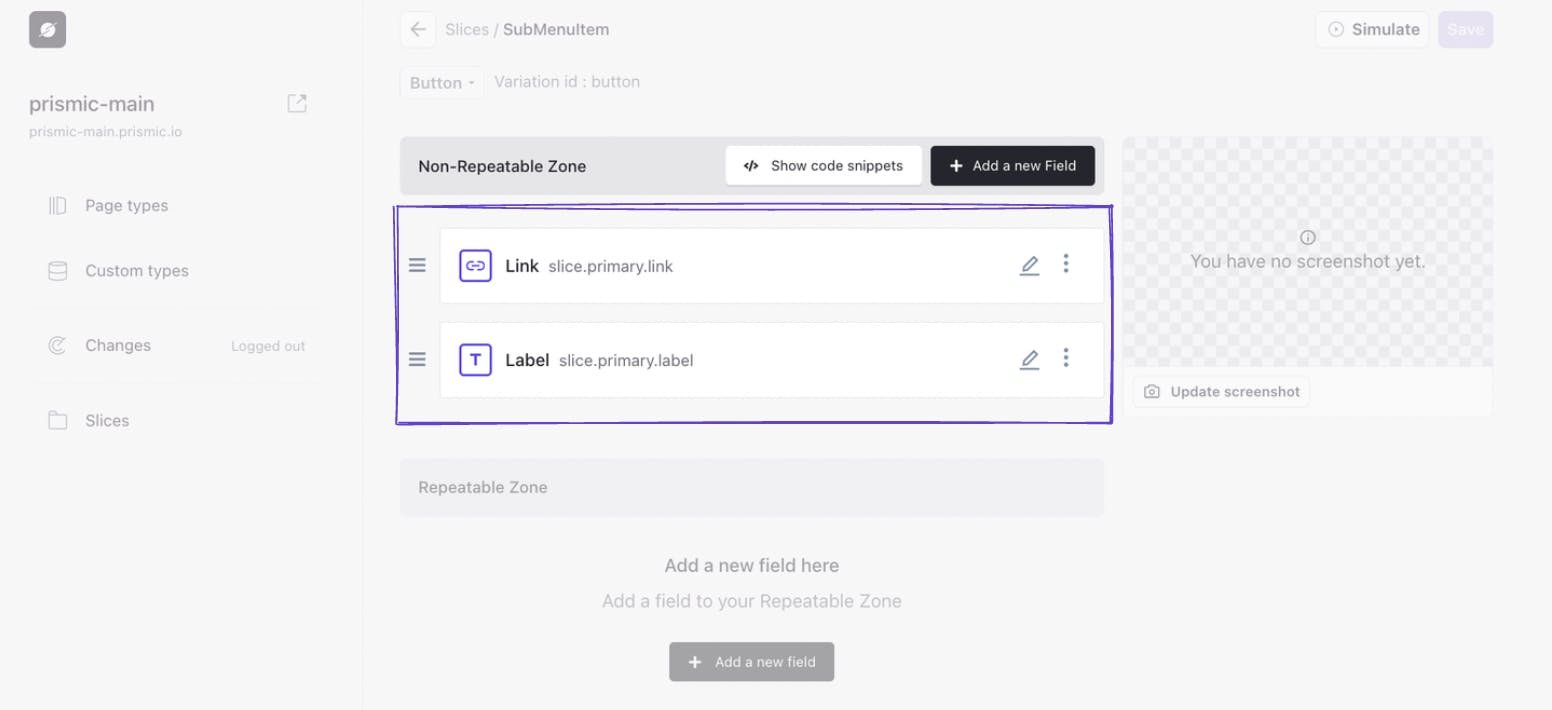Click the back arrow button
Image resolution: width=1552 pixels, height=710 pixels.
point(418,29)
